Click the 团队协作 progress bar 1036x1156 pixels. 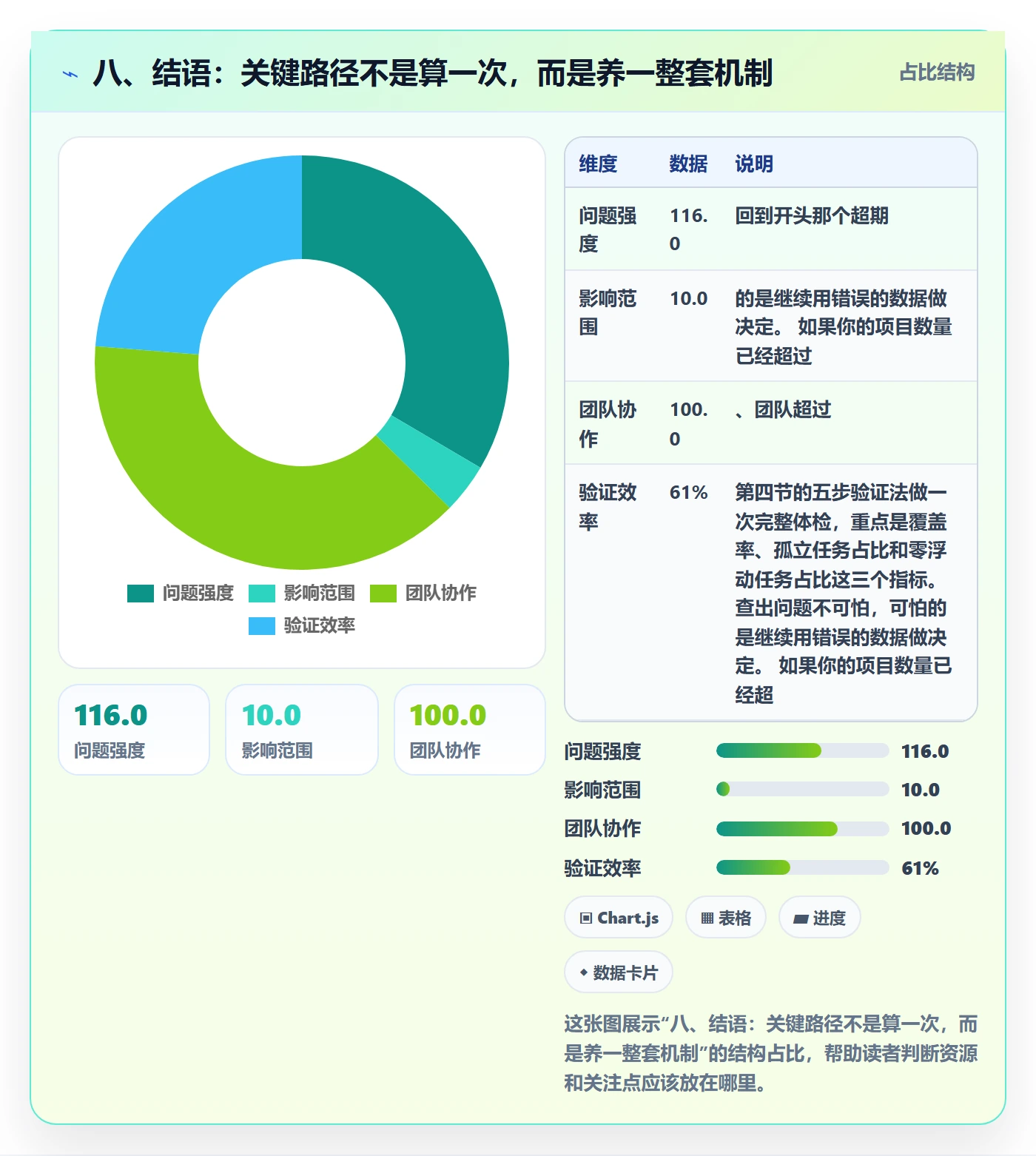coord(802,828)
